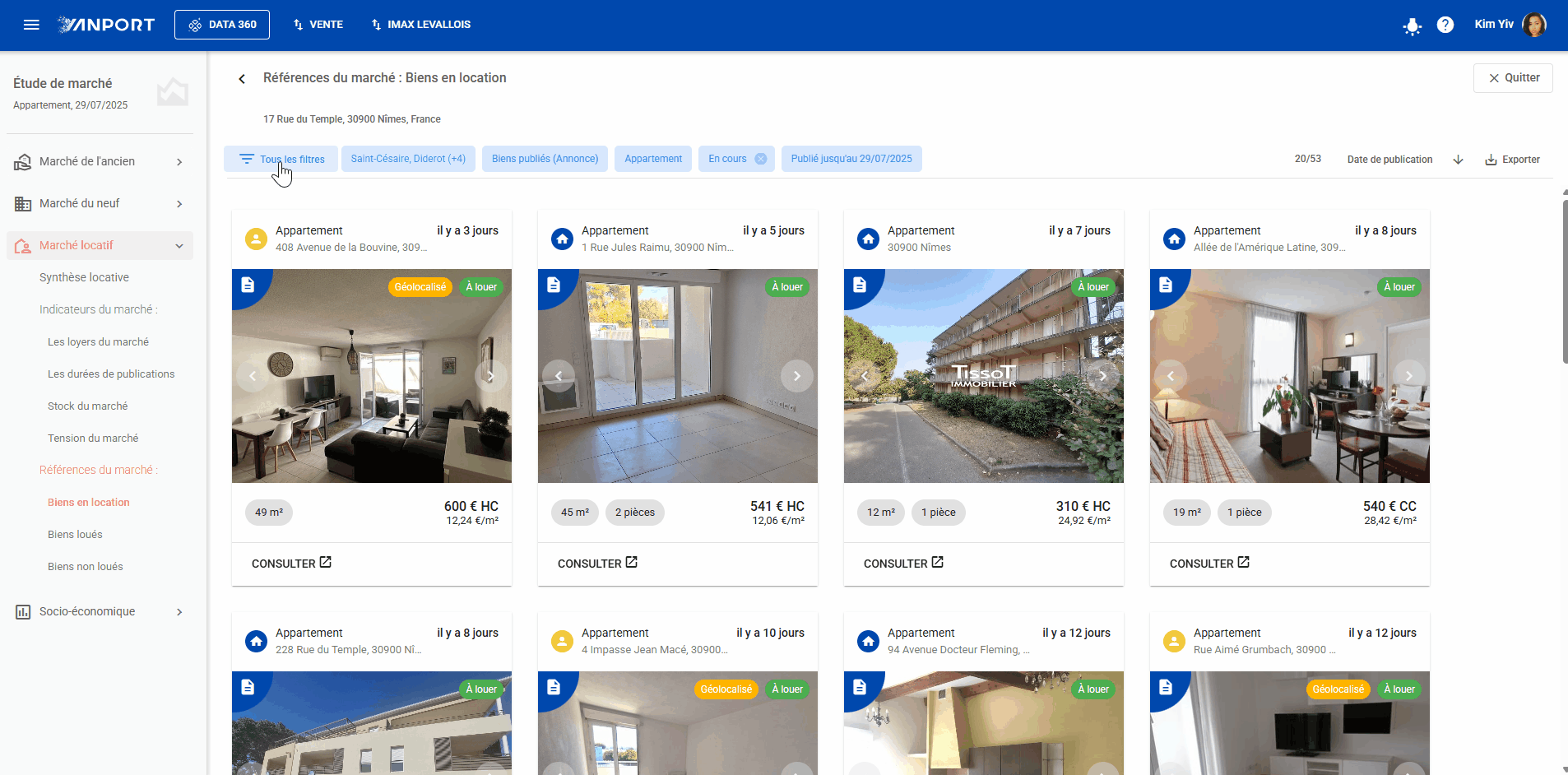The height and width of the screenshot is (775, 1568).
Task: Show next photo on Allée de l'Amérique Latine card
Action: pos(1408,376)
